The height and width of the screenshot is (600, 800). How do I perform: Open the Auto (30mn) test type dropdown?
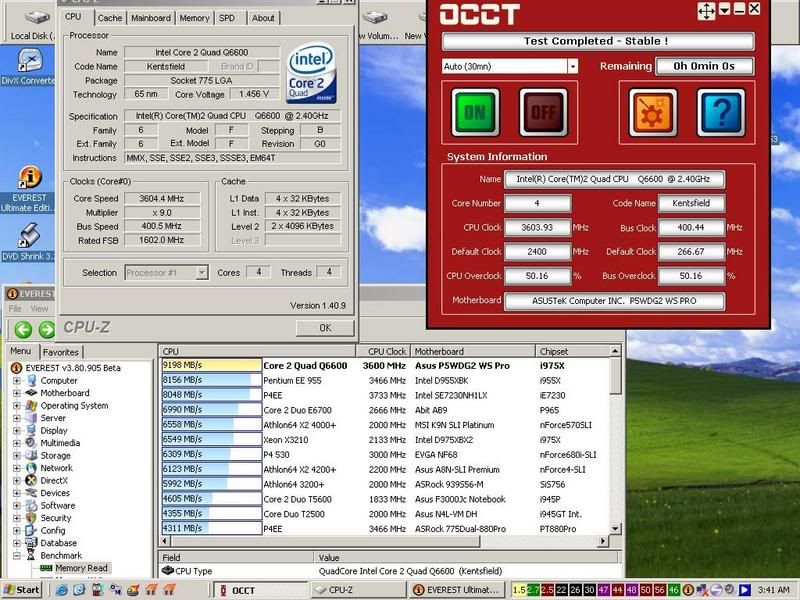(x=572, y=66)
